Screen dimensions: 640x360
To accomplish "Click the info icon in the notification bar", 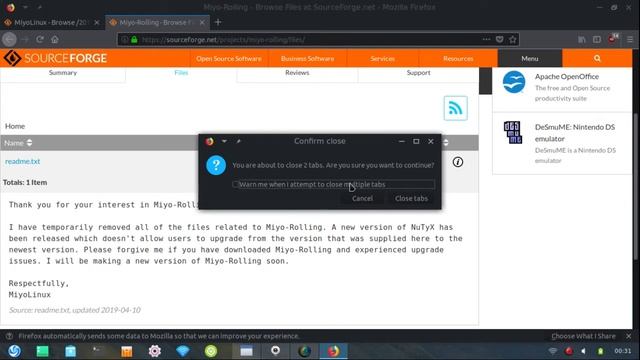I will (9, 336).
